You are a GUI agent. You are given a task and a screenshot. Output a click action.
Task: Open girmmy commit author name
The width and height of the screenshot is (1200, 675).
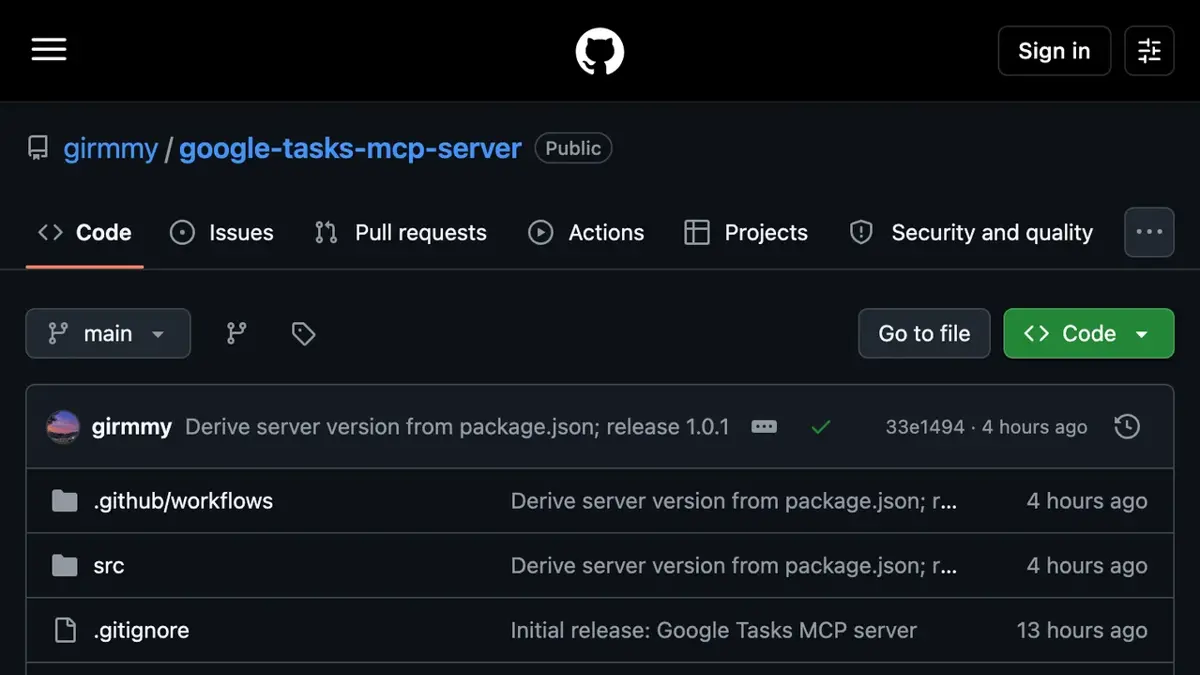point(132,427)
